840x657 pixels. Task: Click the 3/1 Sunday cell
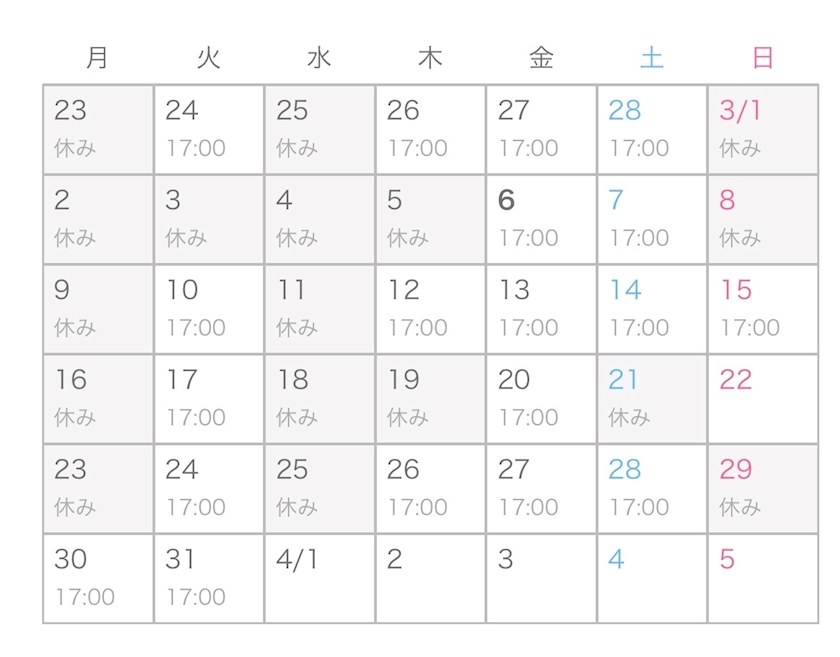point(762,129)
